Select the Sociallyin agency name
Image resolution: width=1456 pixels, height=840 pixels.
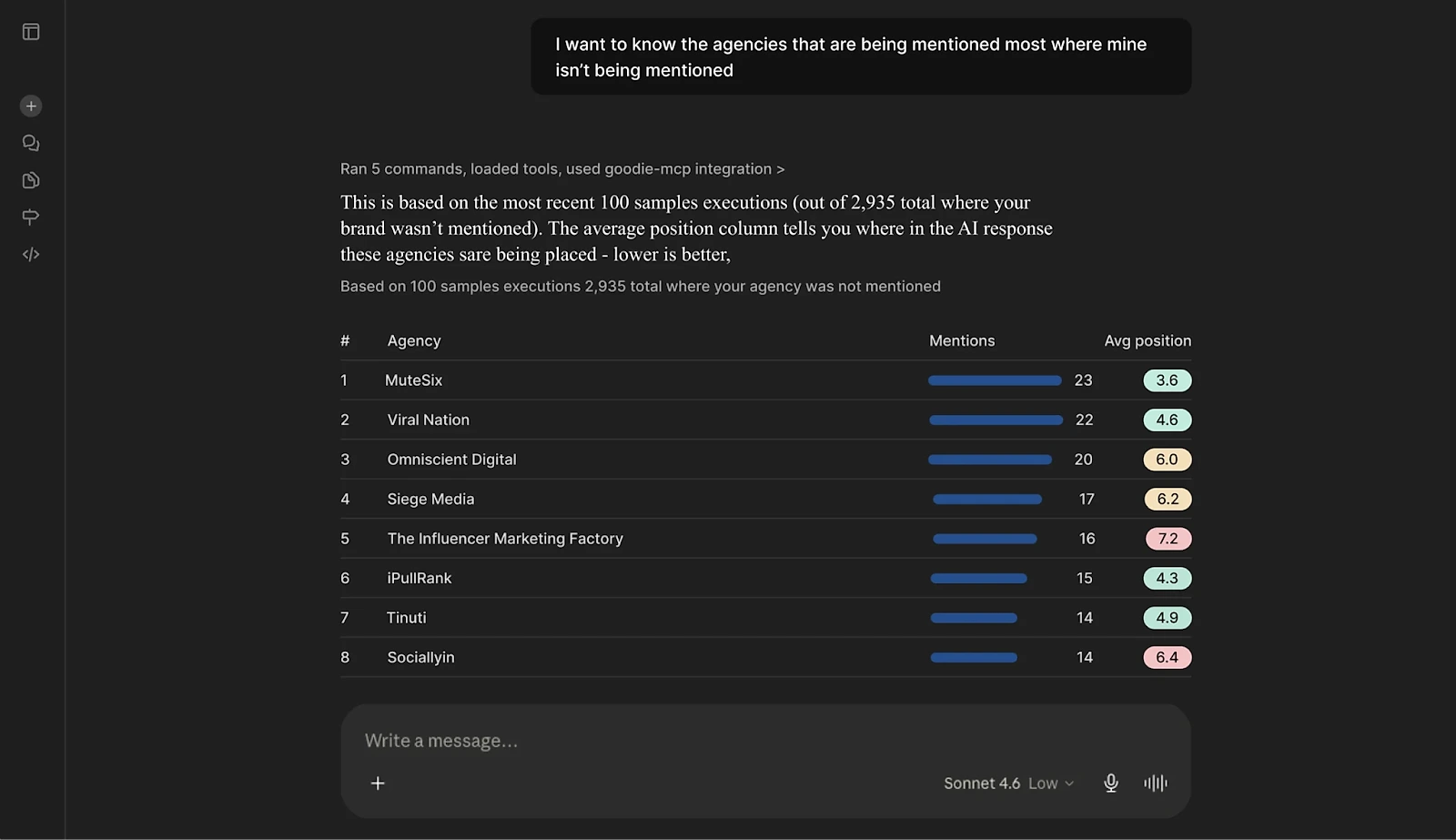click(420, 658)
